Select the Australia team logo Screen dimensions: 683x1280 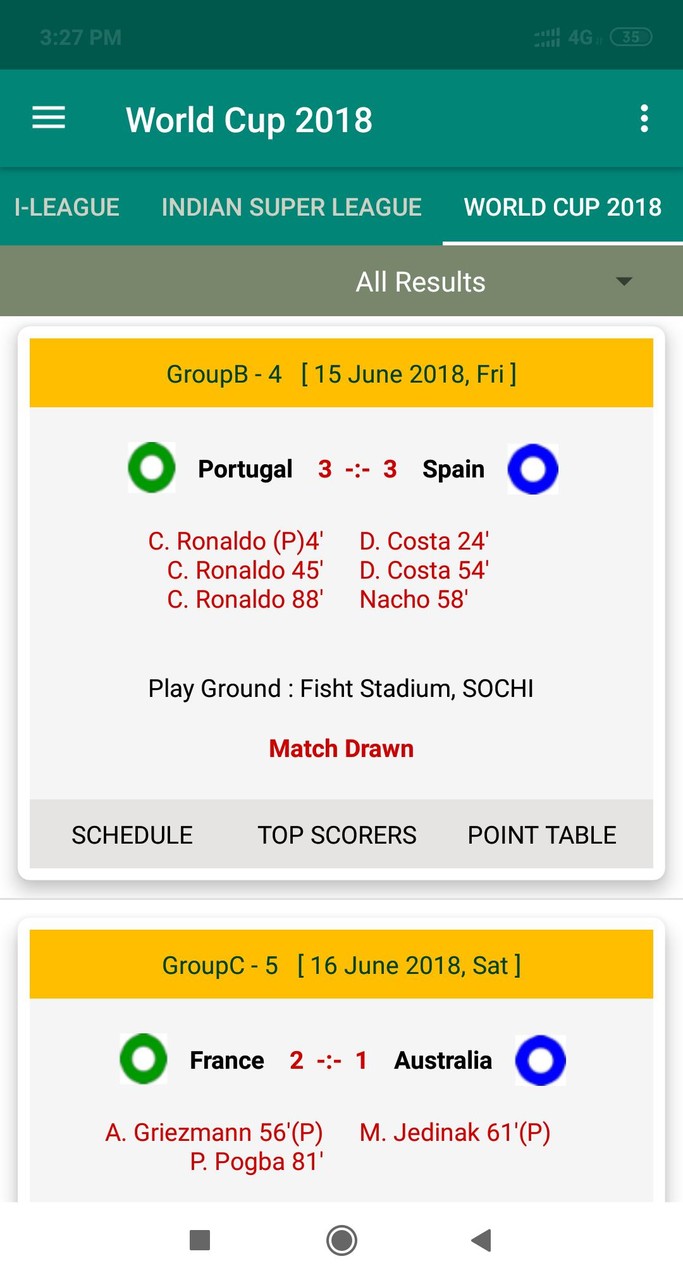click(x=540, y=1060)
